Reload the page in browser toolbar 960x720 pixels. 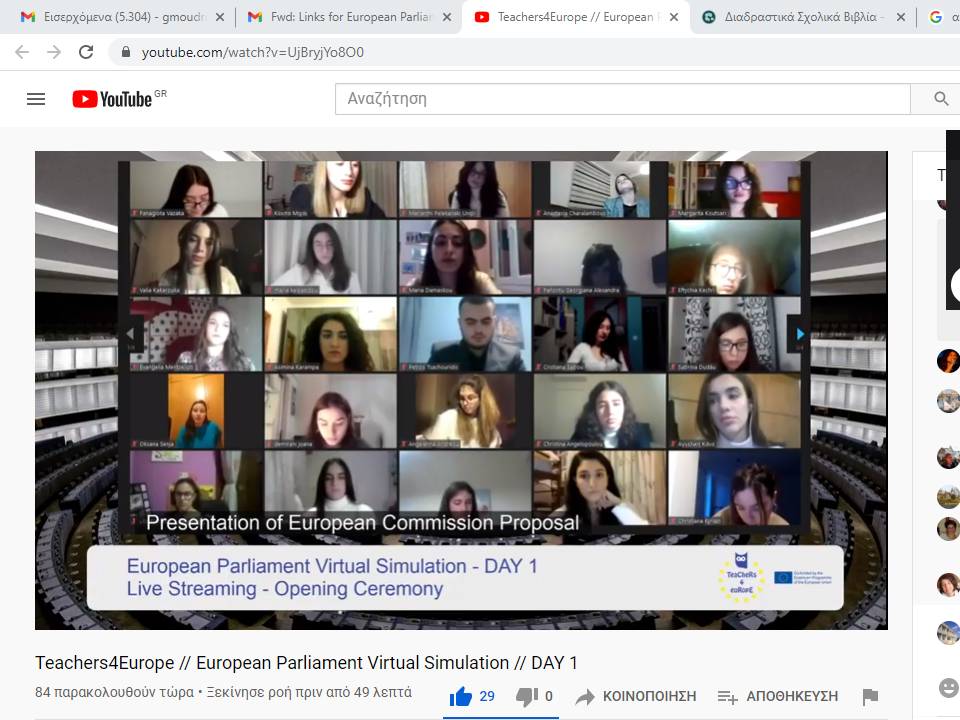(86, 52)
